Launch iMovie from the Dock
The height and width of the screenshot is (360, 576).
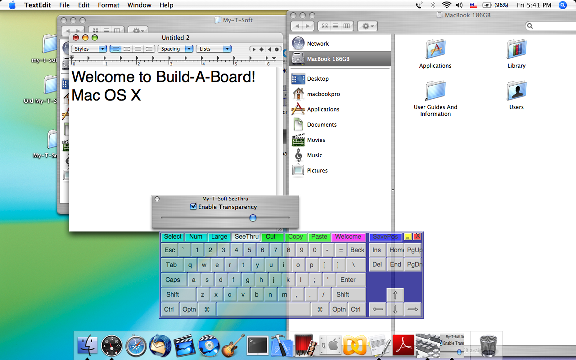coord(184,346)
